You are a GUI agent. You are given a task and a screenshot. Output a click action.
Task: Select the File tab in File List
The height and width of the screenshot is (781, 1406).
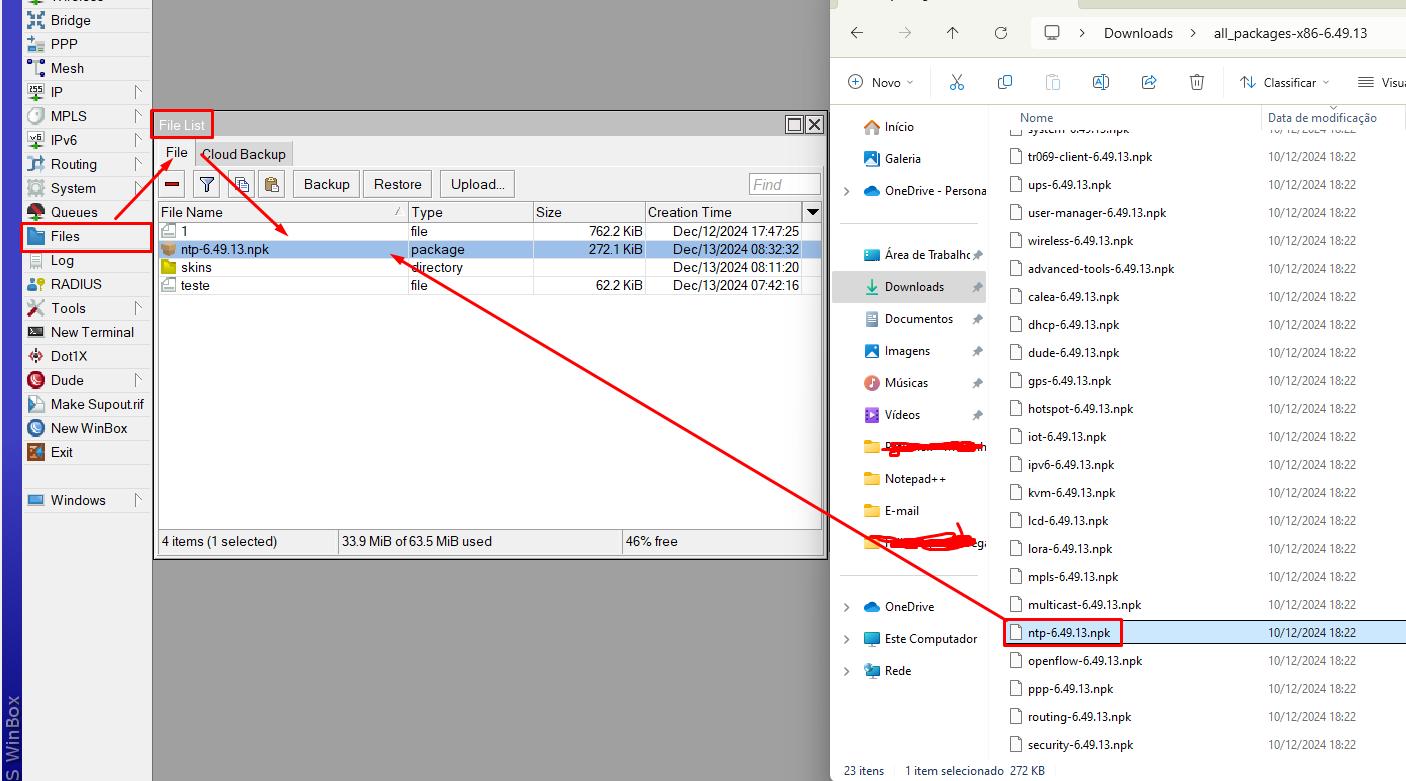176,153
